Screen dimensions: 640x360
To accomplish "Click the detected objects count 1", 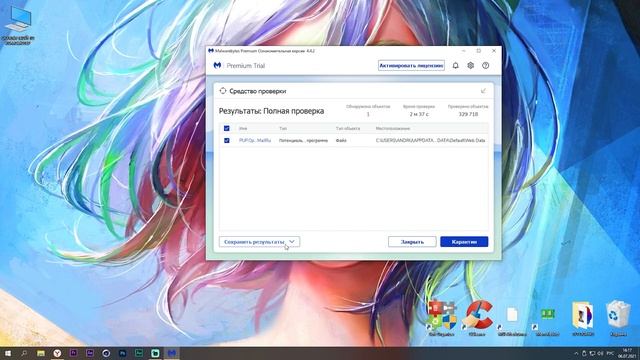I will [x=368, y=114].
